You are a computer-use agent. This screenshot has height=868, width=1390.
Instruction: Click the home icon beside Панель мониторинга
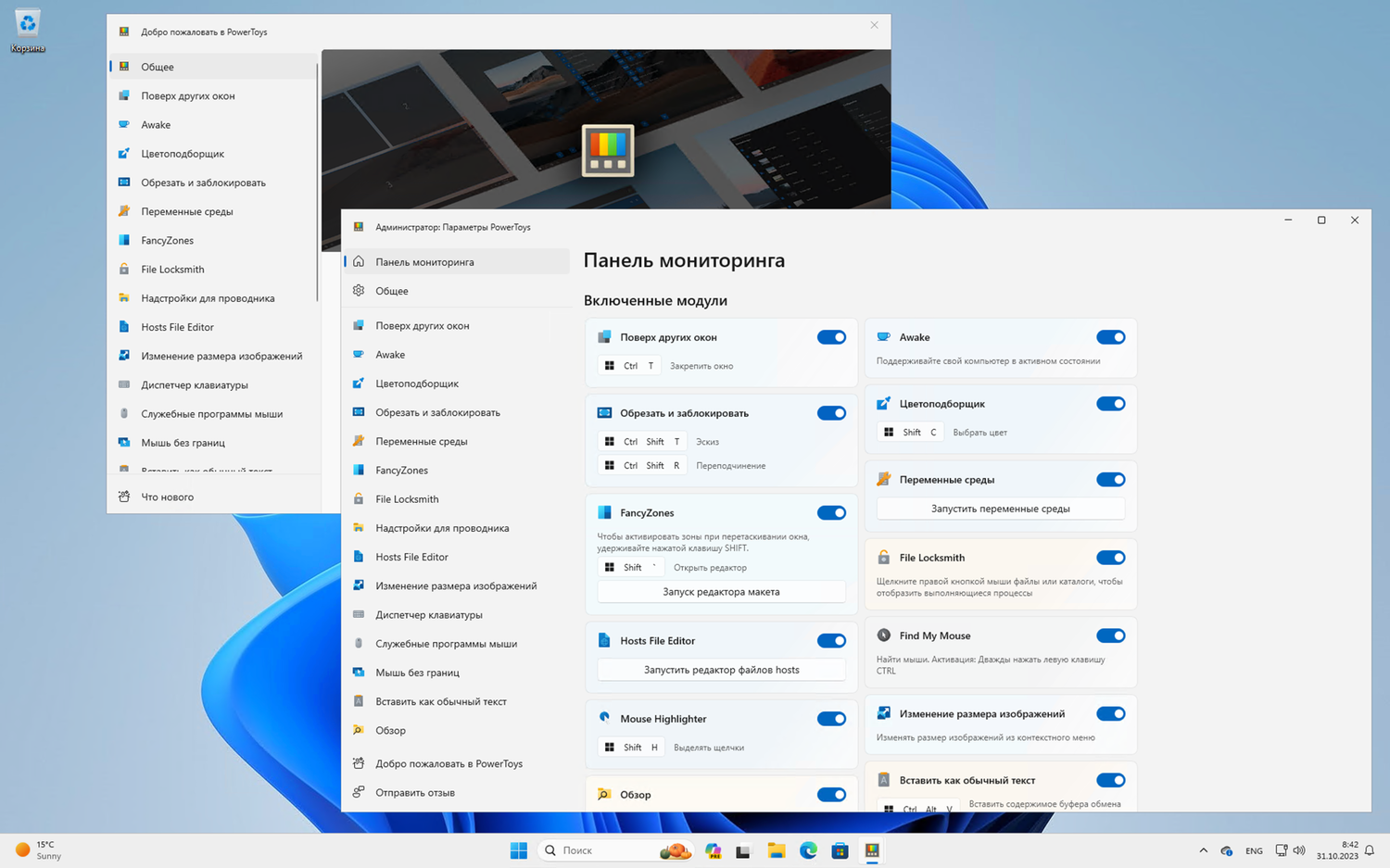359,261
